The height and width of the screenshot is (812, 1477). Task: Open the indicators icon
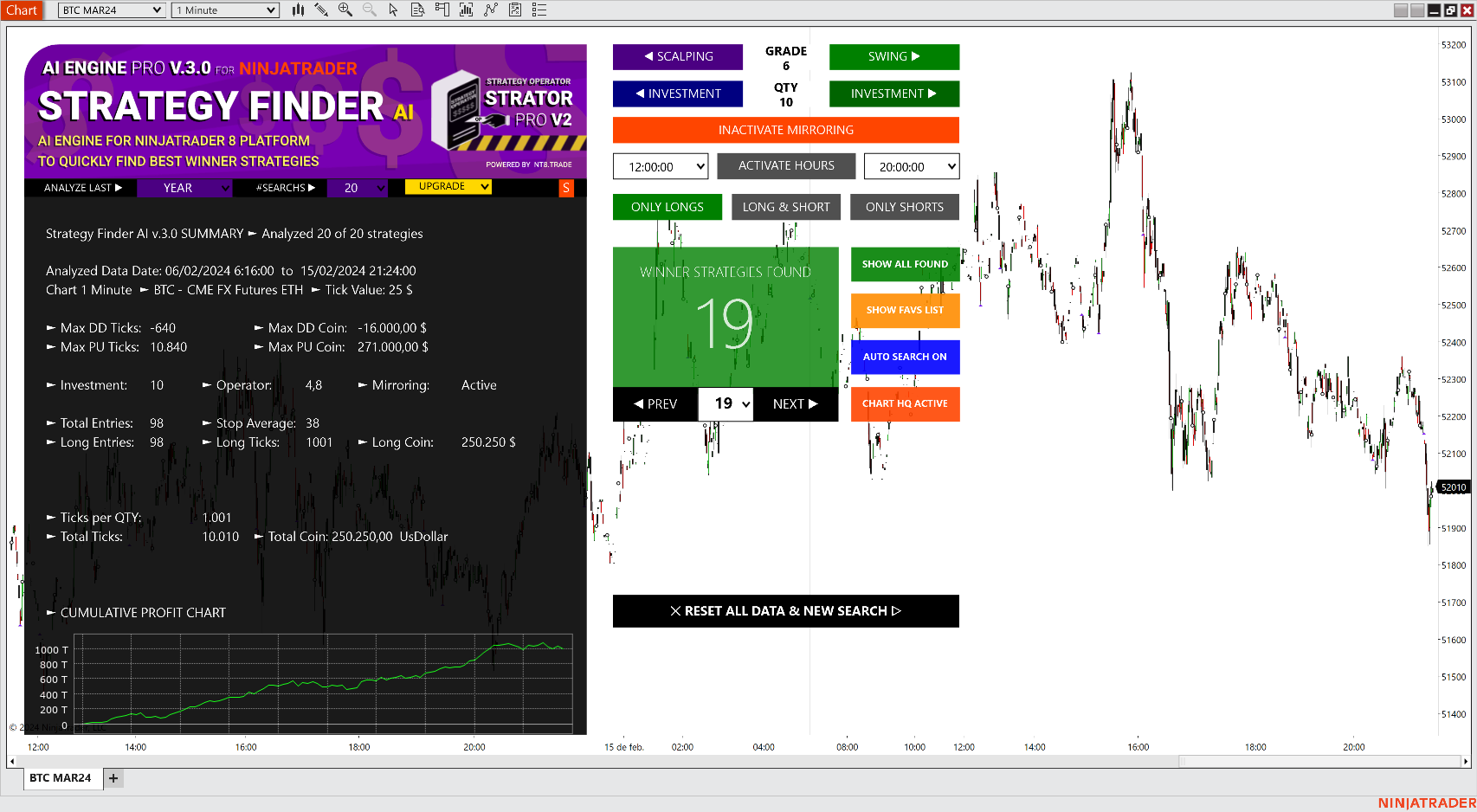(491, 10)
